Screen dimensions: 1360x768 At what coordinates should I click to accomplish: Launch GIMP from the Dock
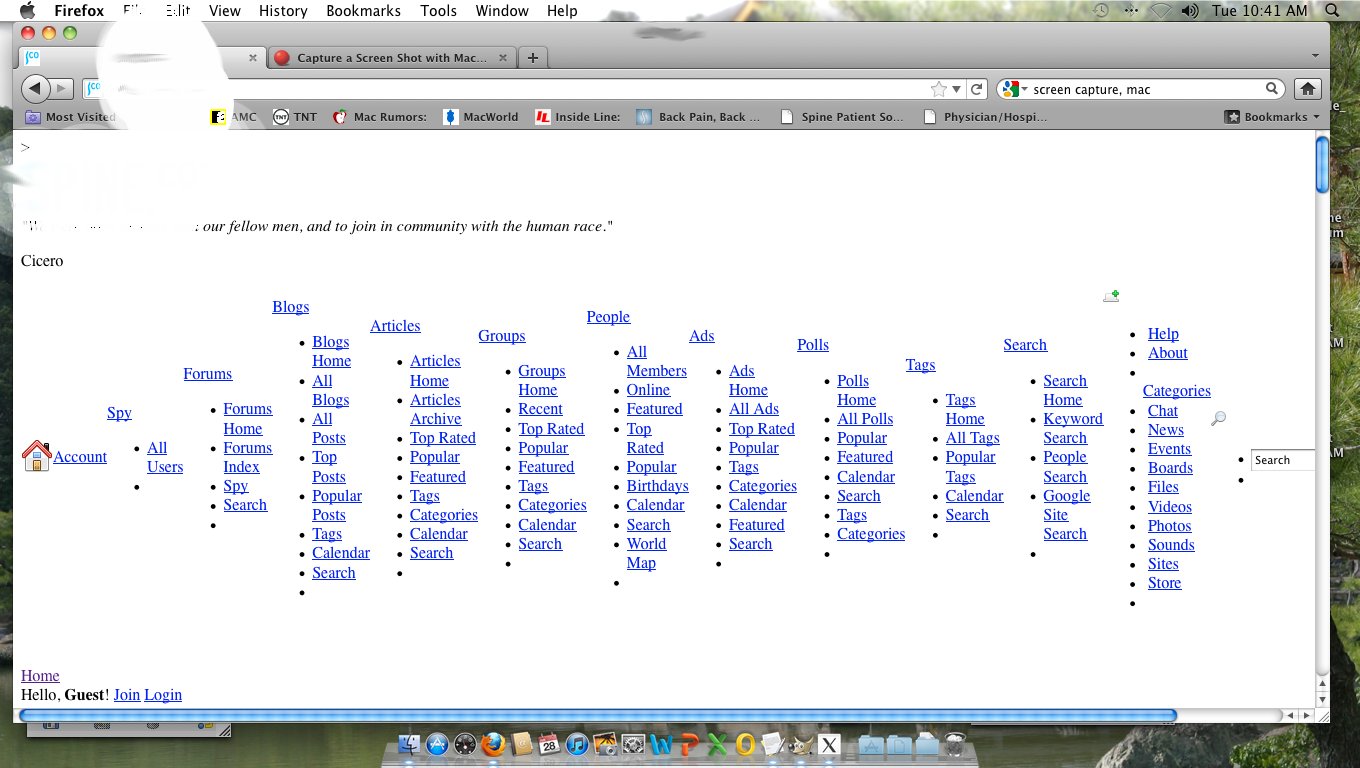pos(800,745)
